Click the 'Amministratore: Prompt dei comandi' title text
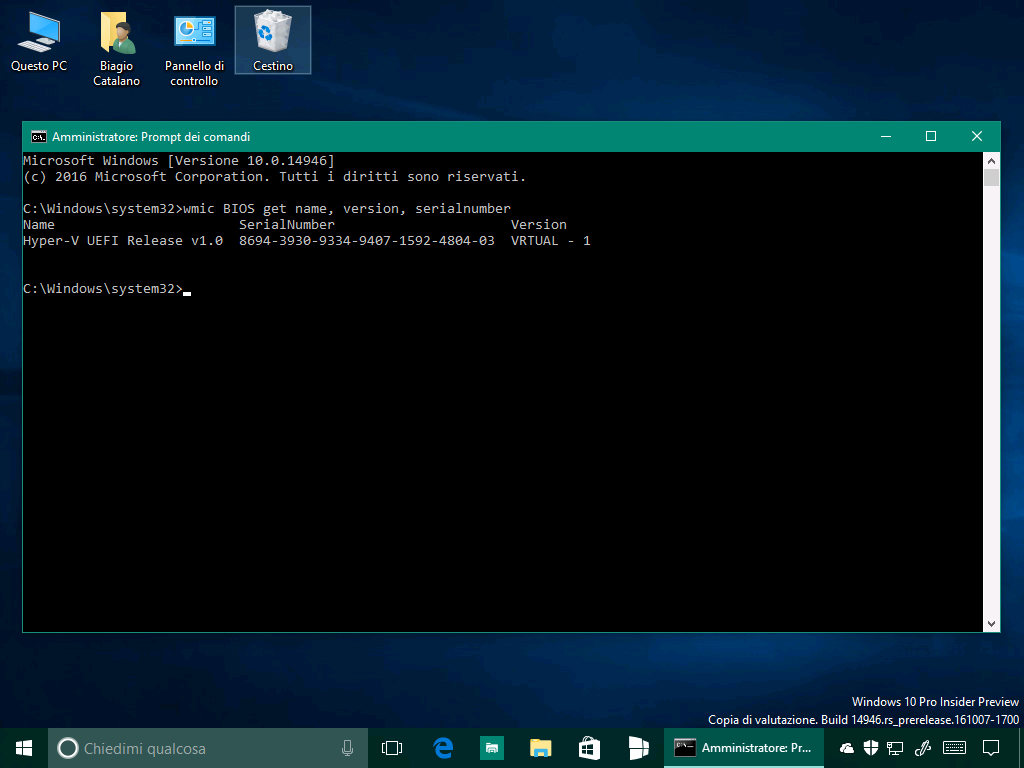 pos(151,136)
